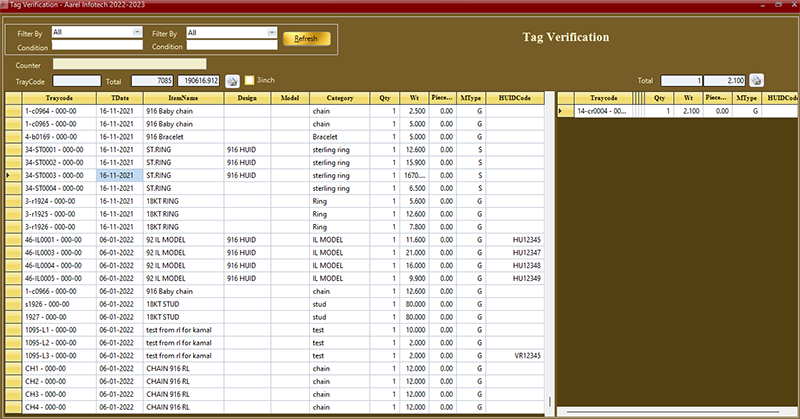Image resolution: width=800 pixels, height=419 pixels.
Task: Select tray 1927 - 000-00
Action: [x=59, y=317]
